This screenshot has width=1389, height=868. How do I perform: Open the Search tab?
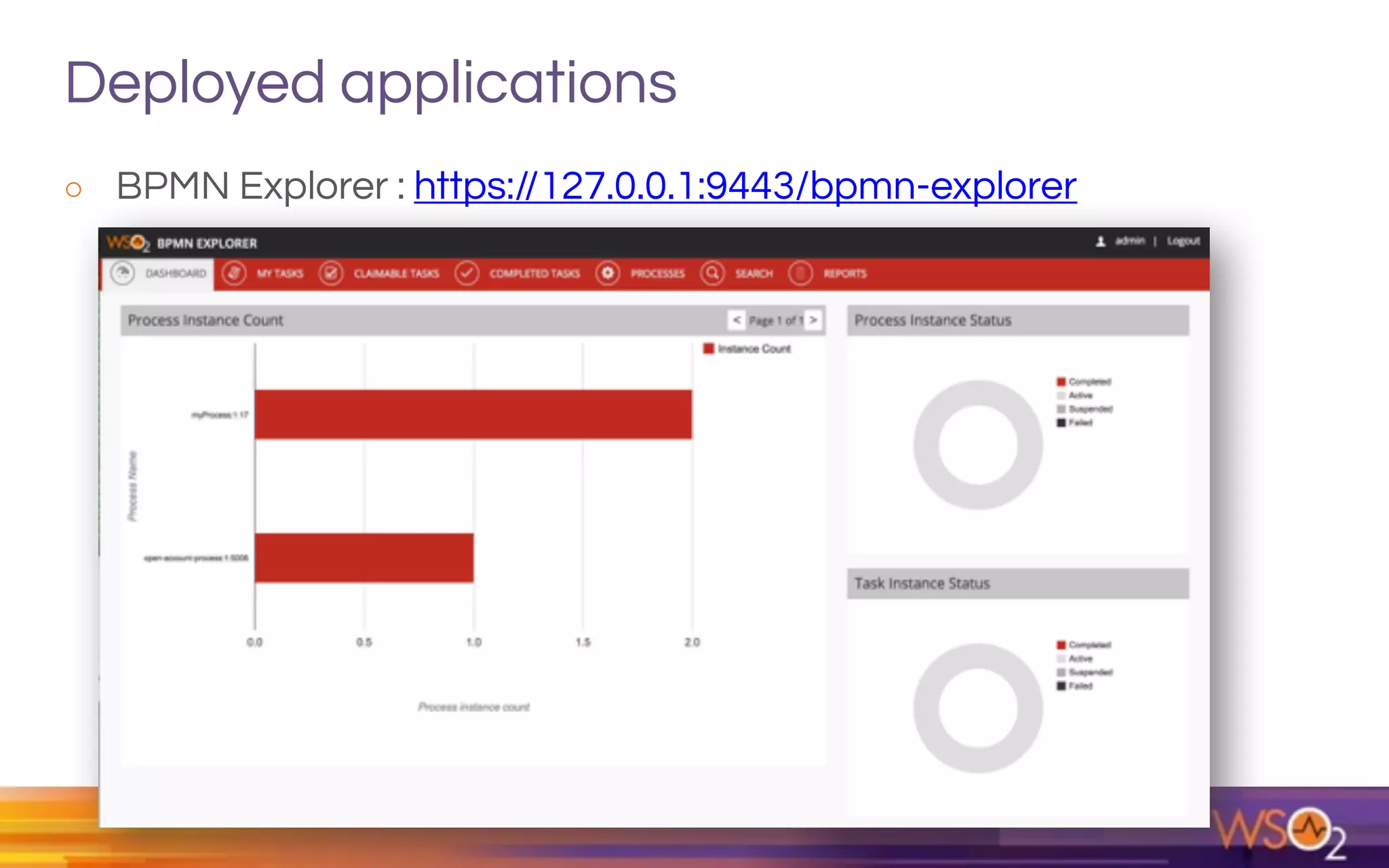(754, 273)
